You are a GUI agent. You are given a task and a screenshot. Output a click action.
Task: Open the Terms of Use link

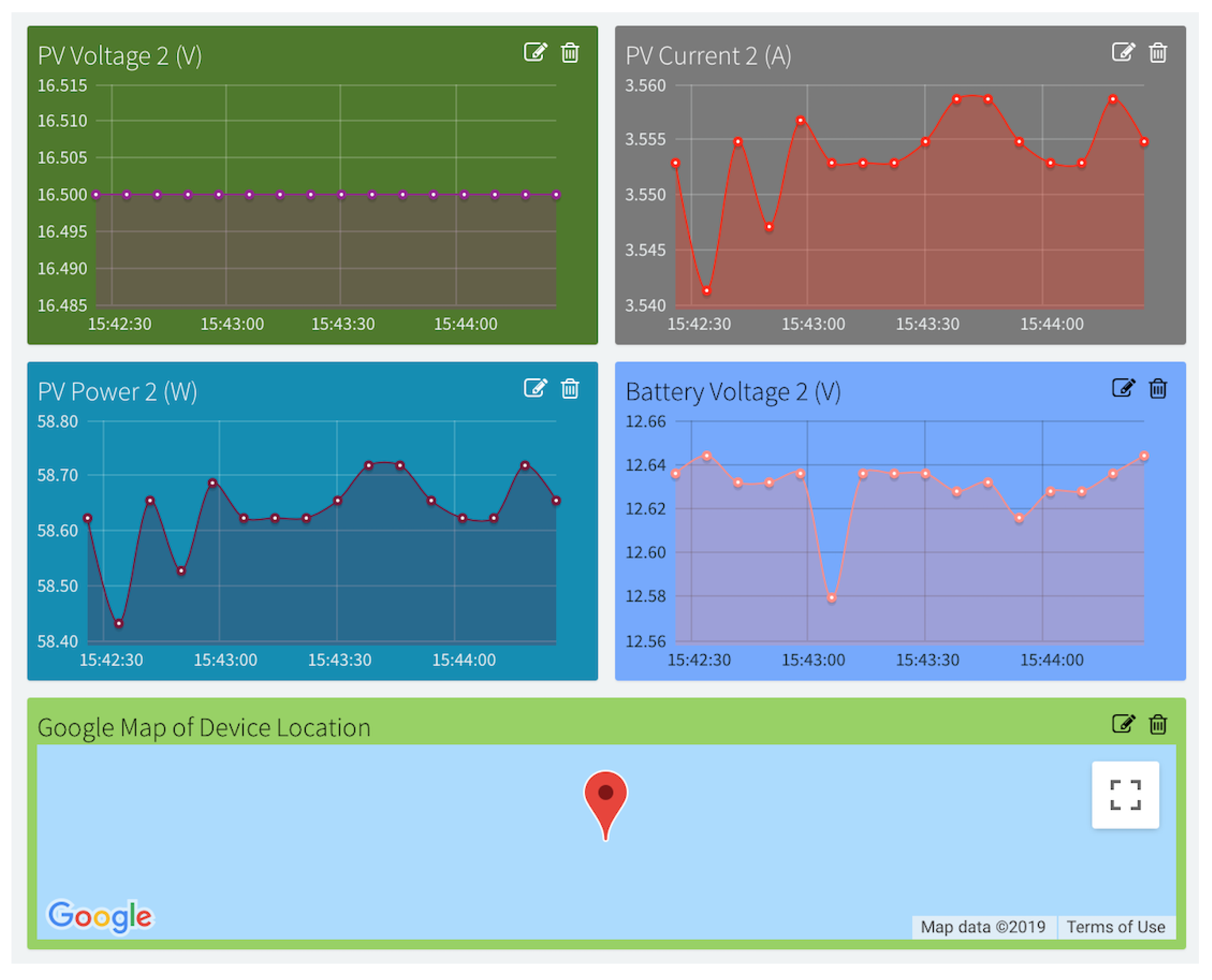coord(1115,927)
